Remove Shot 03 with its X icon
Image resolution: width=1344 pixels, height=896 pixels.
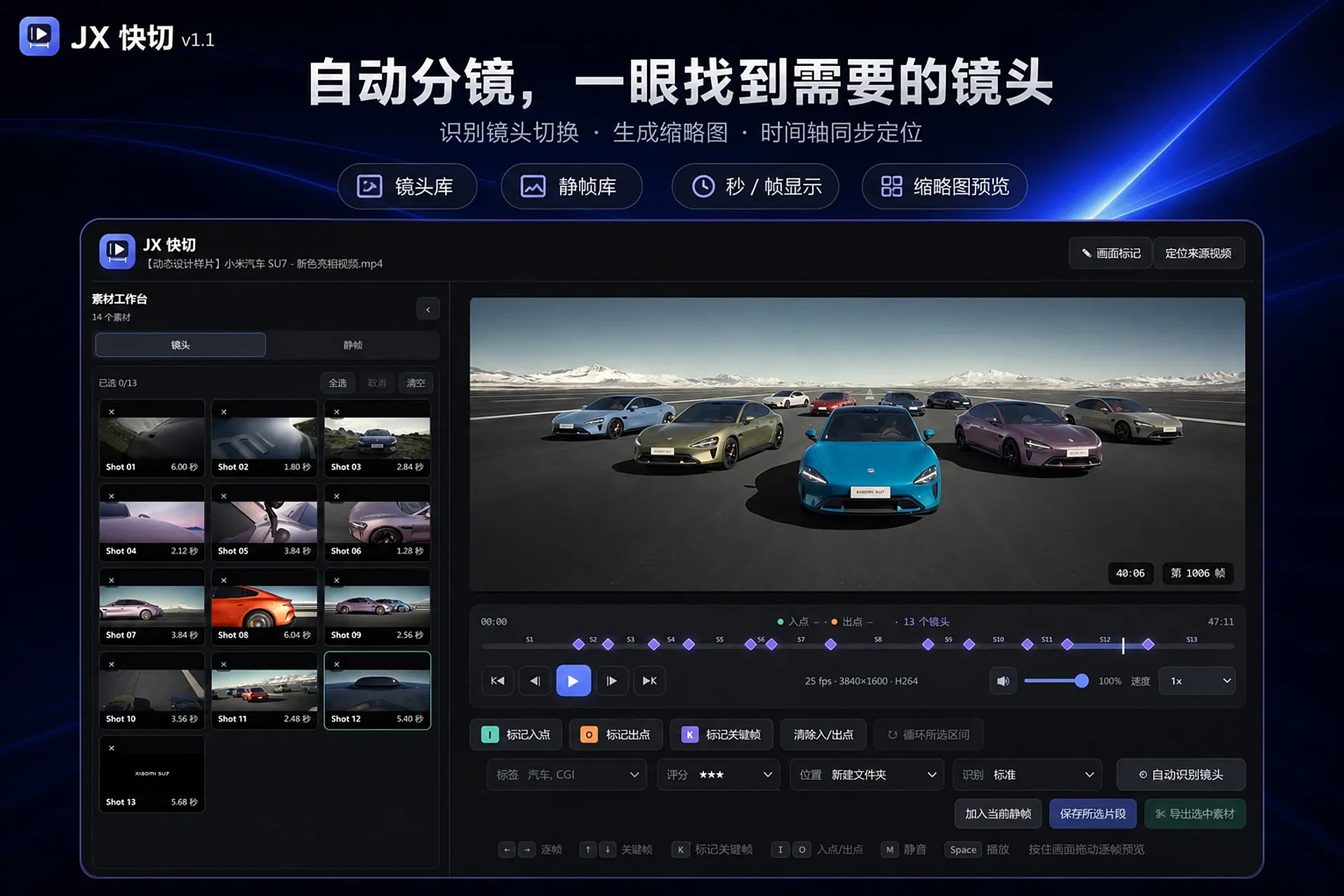pos(337,412)
